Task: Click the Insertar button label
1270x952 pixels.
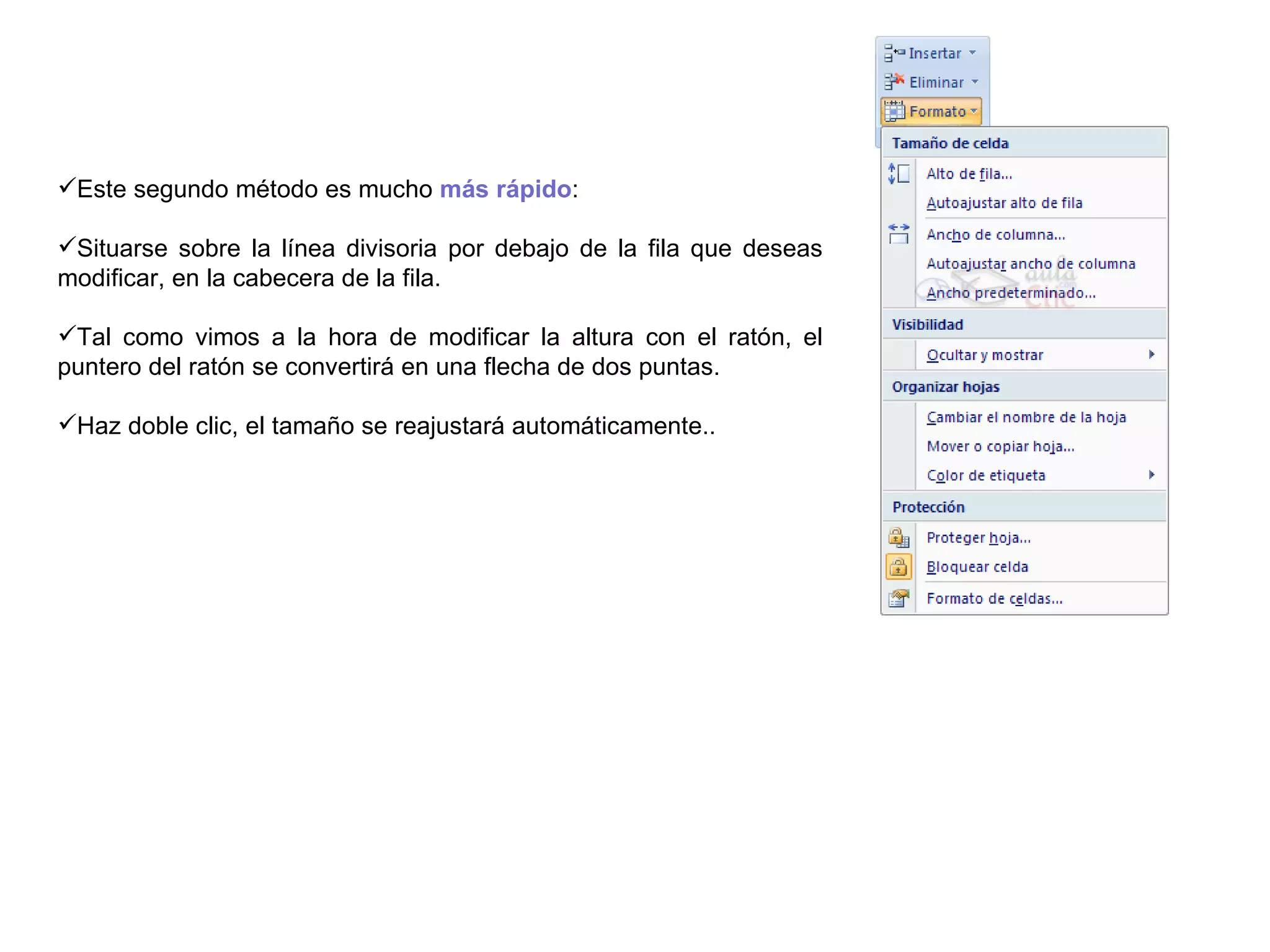Action: (935, 53)
